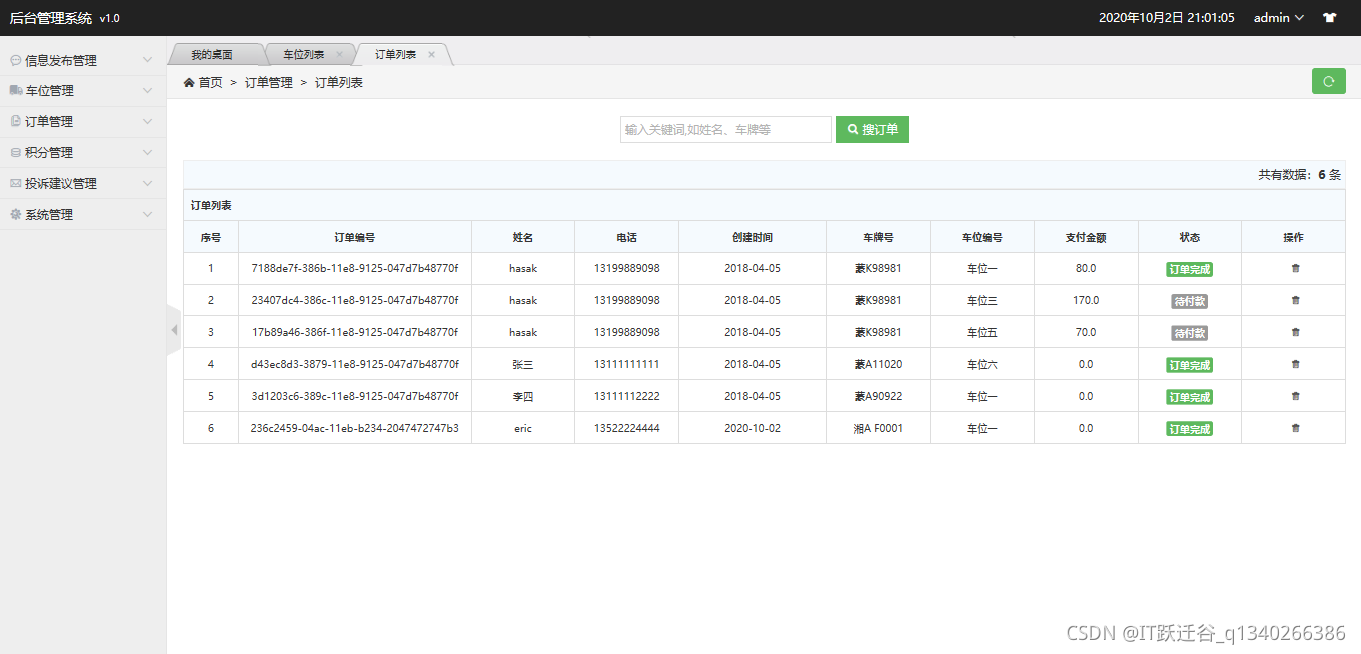Delete order 17b89a46 trash icon
The image size is (1361, 654).
pos(1296,332)
